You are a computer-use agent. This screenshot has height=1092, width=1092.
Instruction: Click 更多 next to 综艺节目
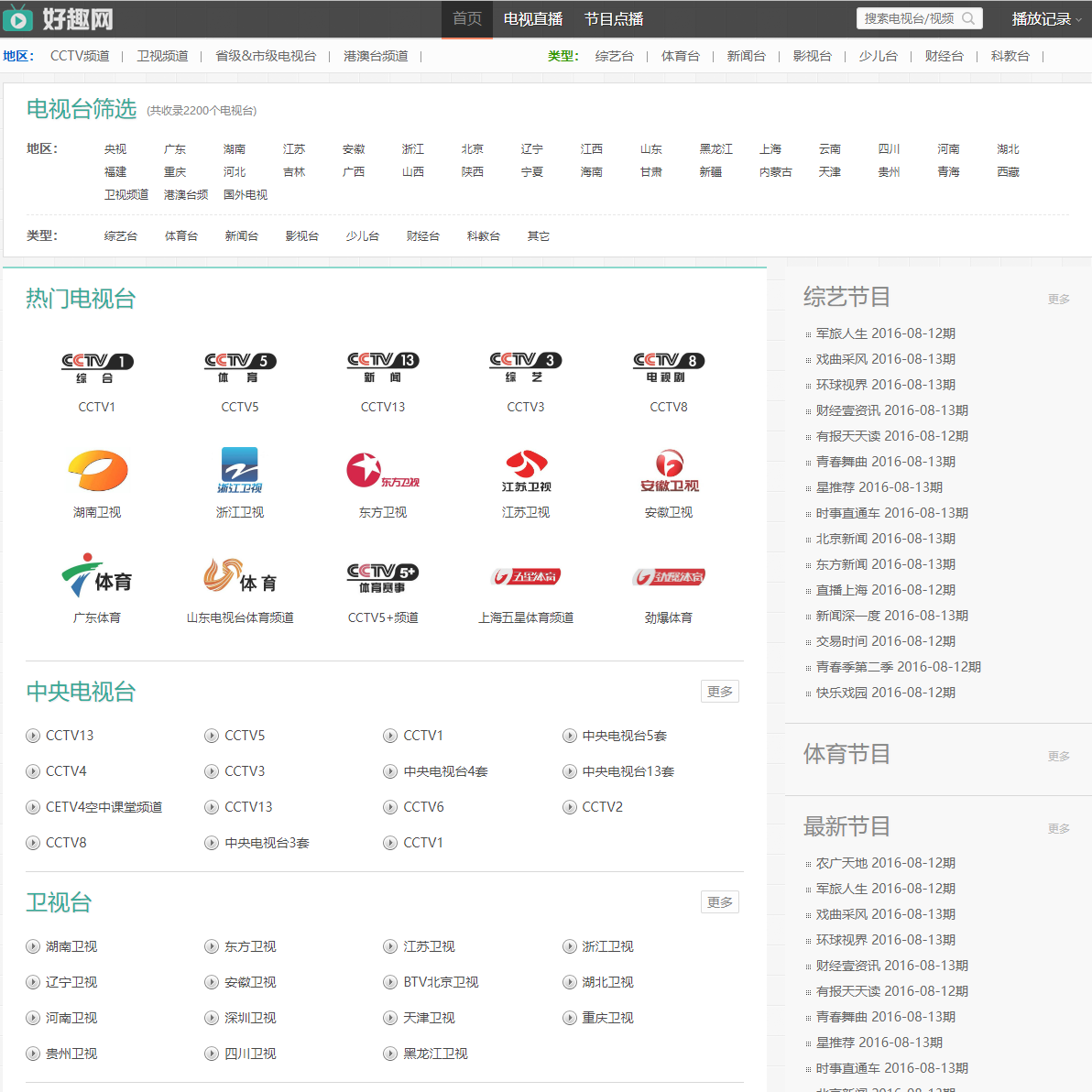1059,299
